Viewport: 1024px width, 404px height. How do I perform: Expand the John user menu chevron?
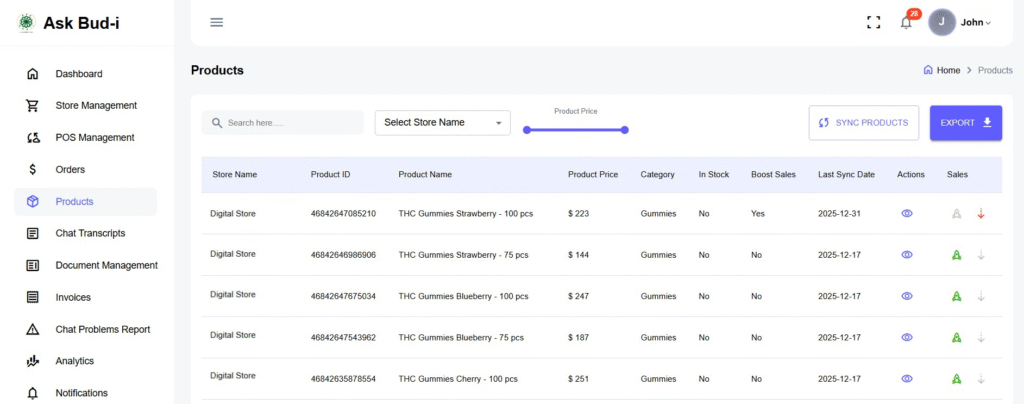click(988, 23)
